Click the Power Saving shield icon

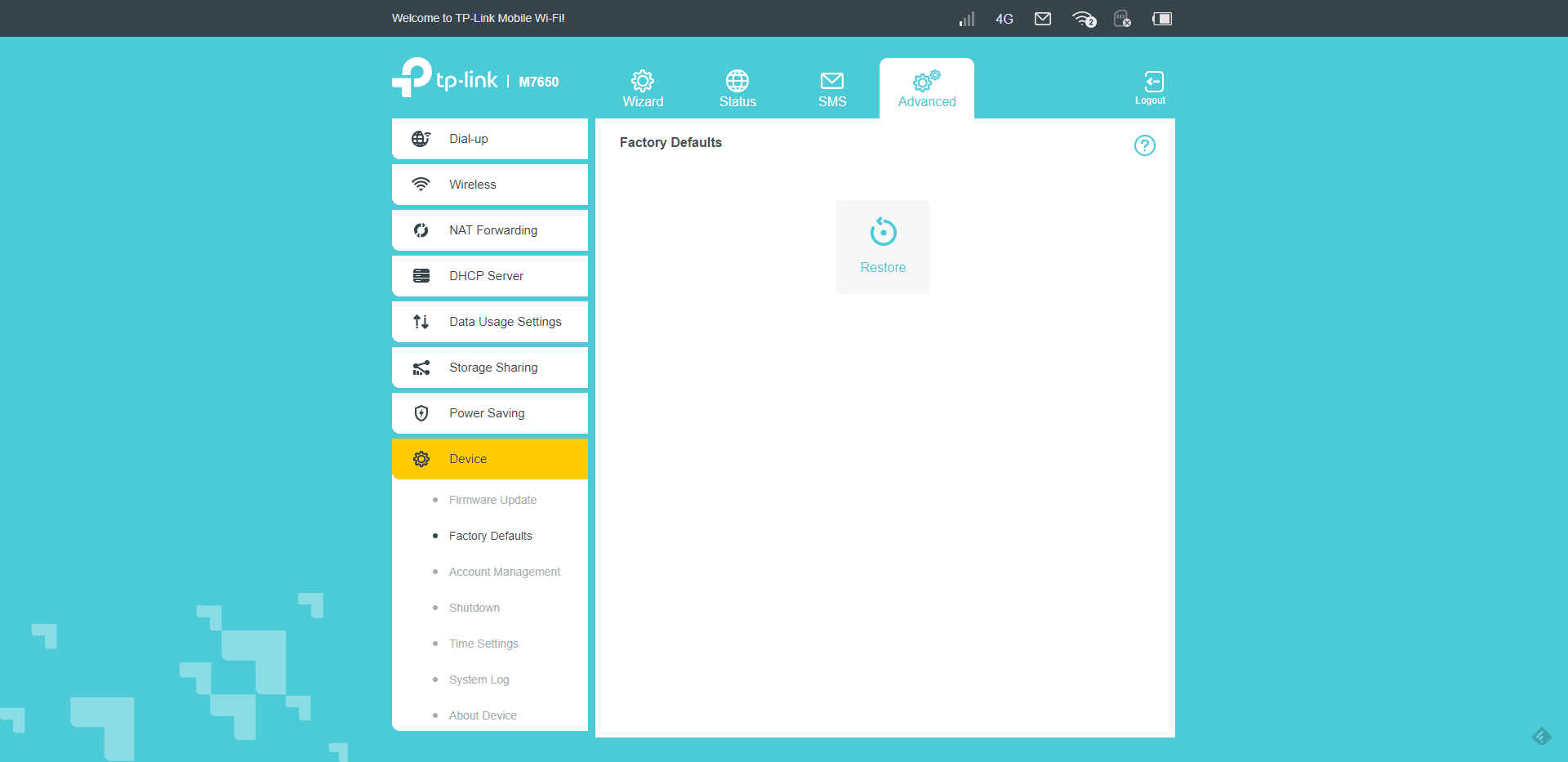coord(421,413)
